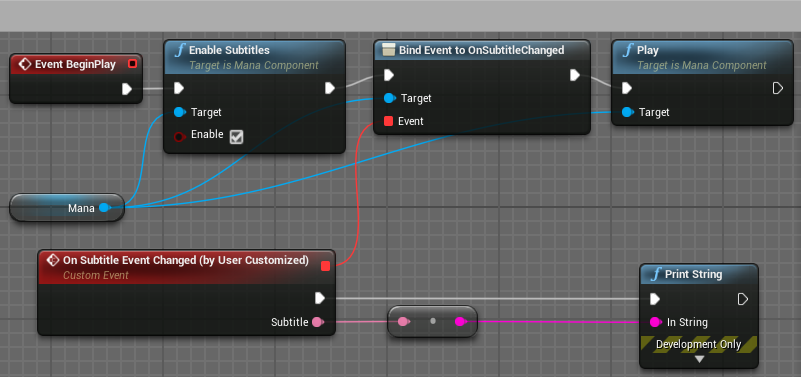Click the exec input pin of Print String
The width and height of the screenshot is (801, 377).
pyautogui.click(x=654, y=299)
